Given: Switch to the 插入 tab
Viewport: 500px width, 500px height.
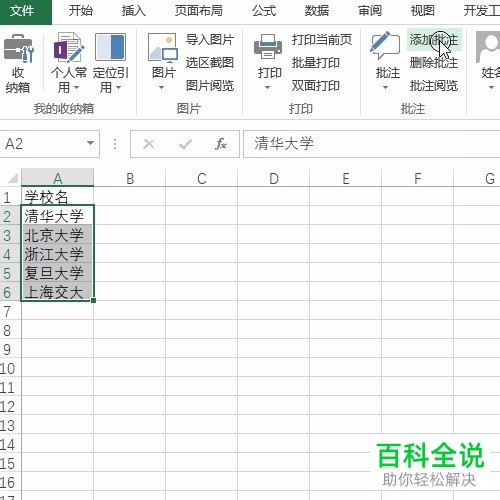Looking at the screenshot, I should click(134, 11).
